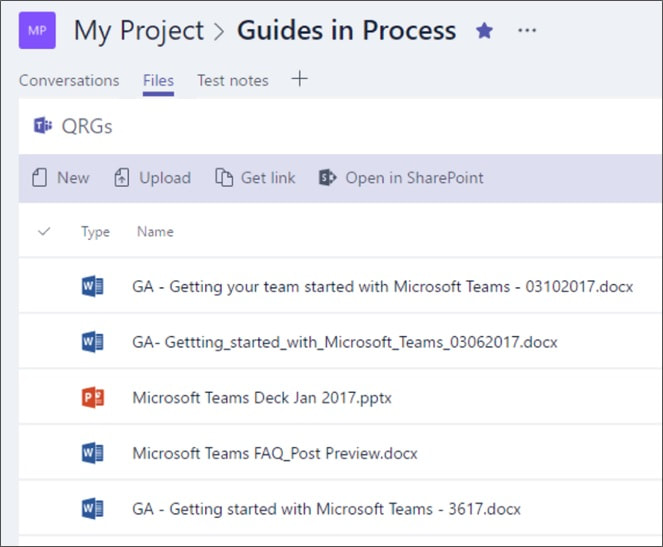663x547 pixels.
Task: Sort by the Type column header
Action: [96, 232]
